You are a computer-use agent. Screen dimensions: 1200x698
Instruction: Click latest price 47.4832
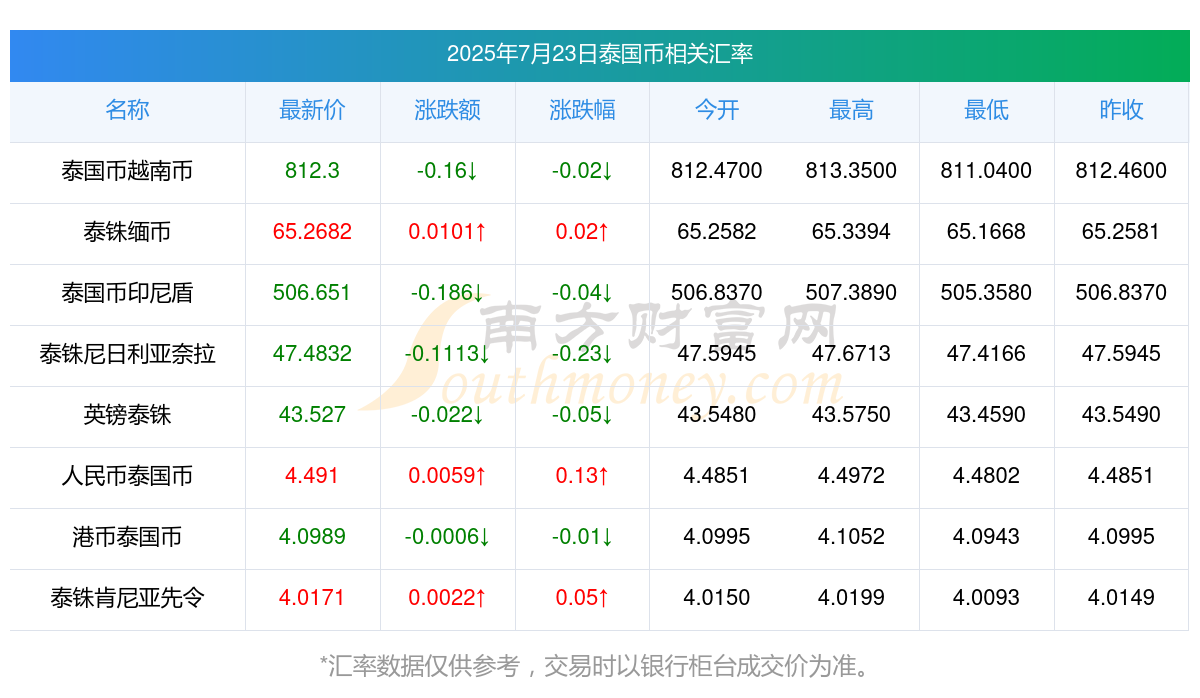tap(312, 354)
